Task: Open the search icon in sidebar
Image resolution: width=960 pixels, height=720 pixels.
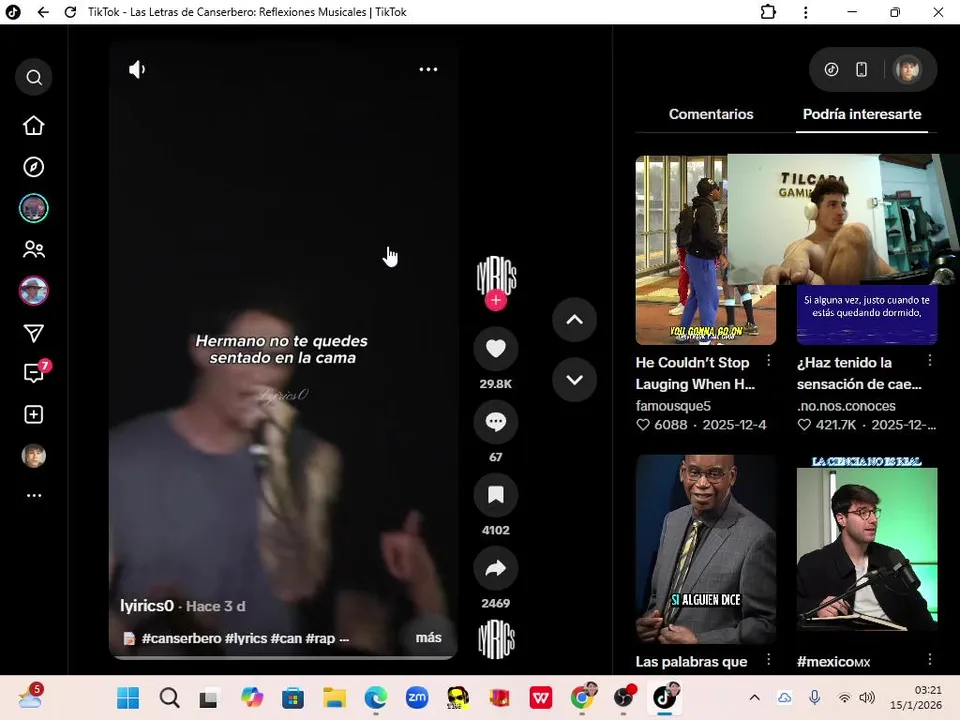Action: click(x=34, y=77)
